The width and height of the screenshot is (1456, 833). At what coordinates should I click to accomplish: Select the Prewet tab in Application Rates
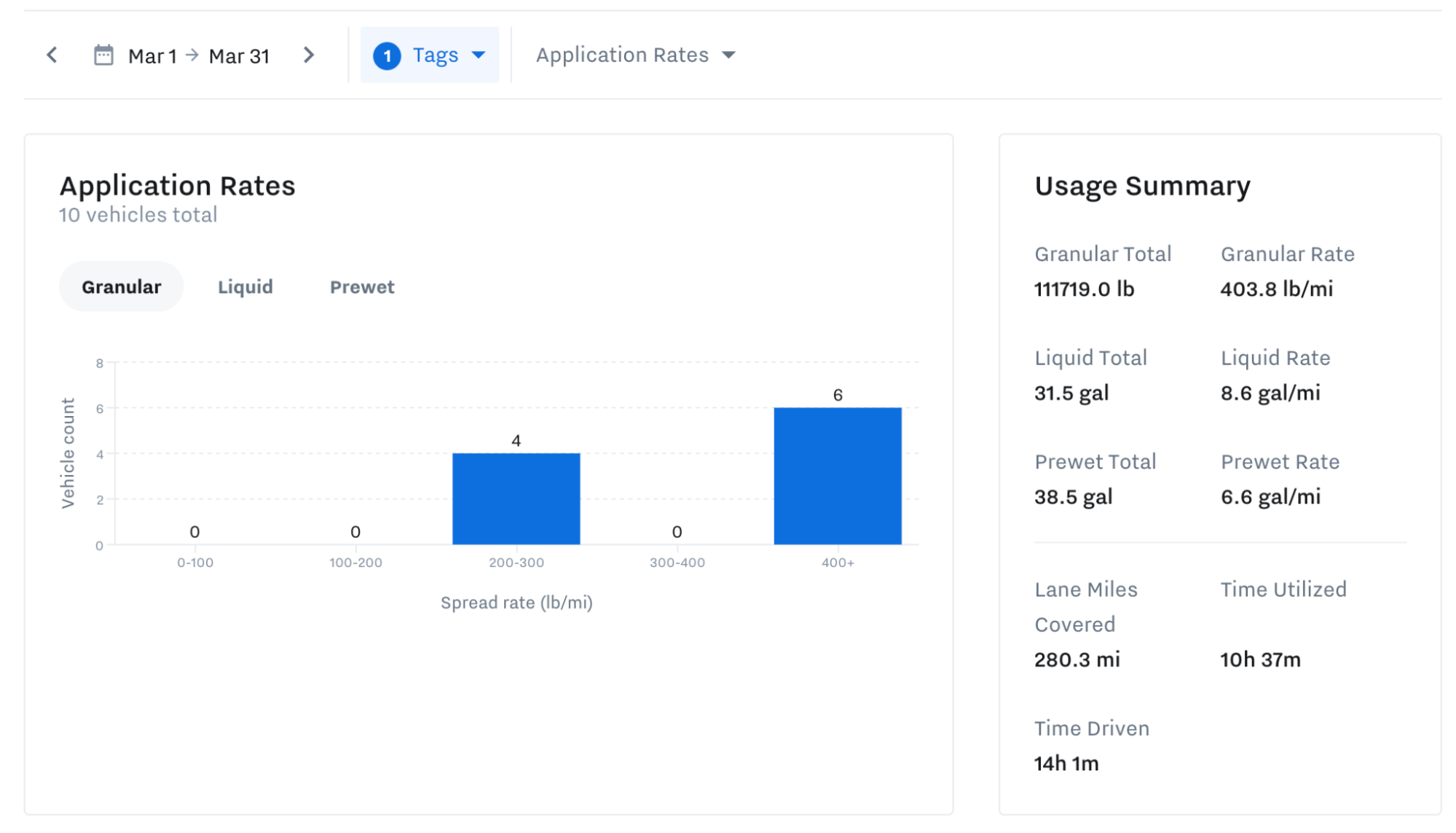[x=362, y=287]
